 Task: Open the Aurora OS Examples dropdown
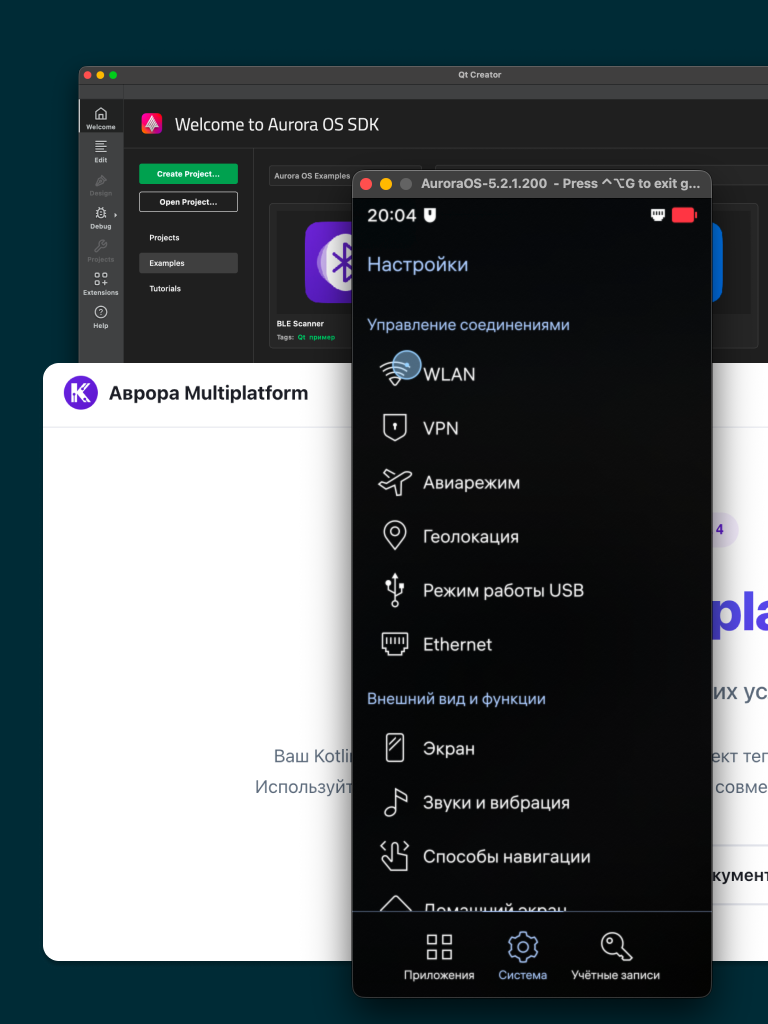311,176
